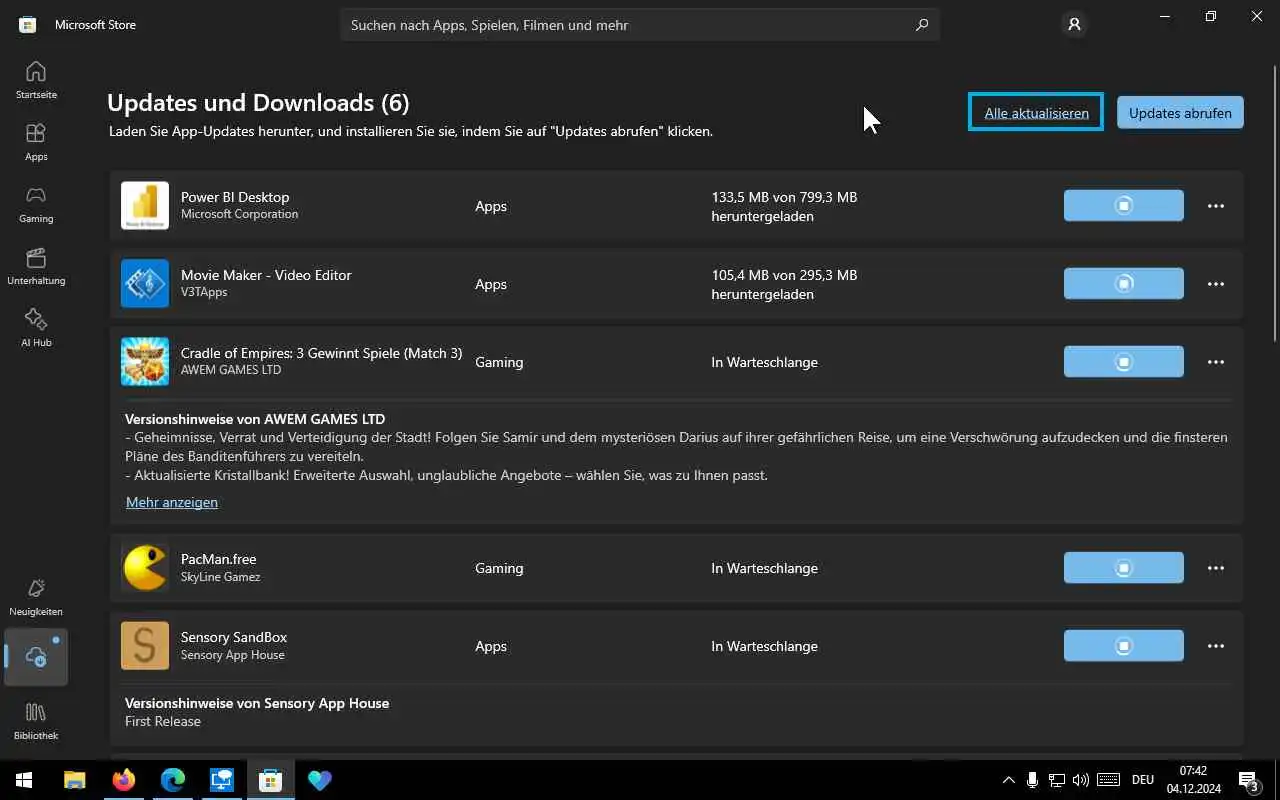The height and width of the screenshot is (800, 1280).
Task: Expand release notes via Mehr anzeigen
Action: click(x=172, y=502)
